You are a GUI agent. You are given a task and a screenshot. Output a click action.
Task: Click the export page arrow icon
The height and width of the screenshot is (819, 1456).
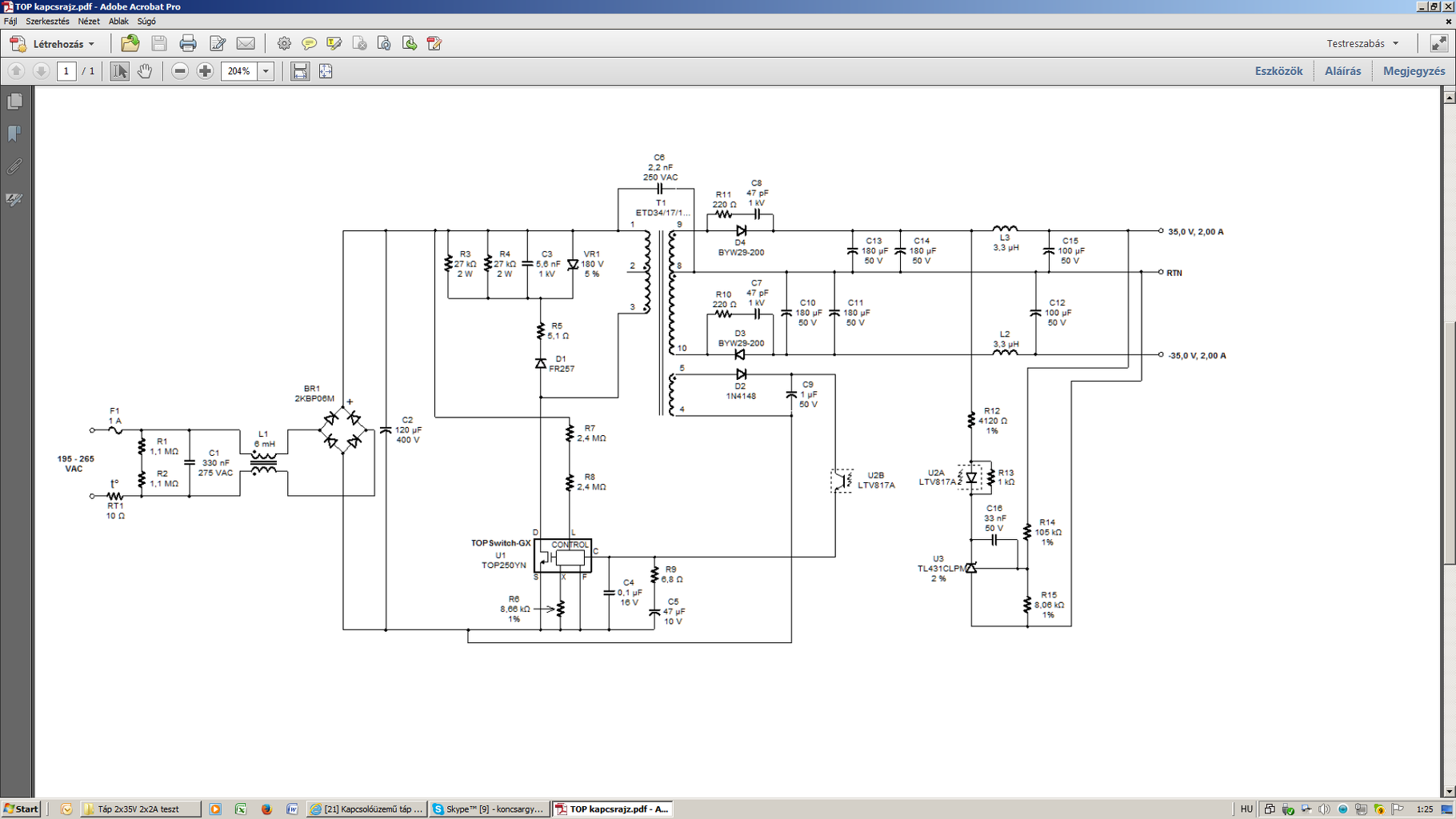coord(409,43)
